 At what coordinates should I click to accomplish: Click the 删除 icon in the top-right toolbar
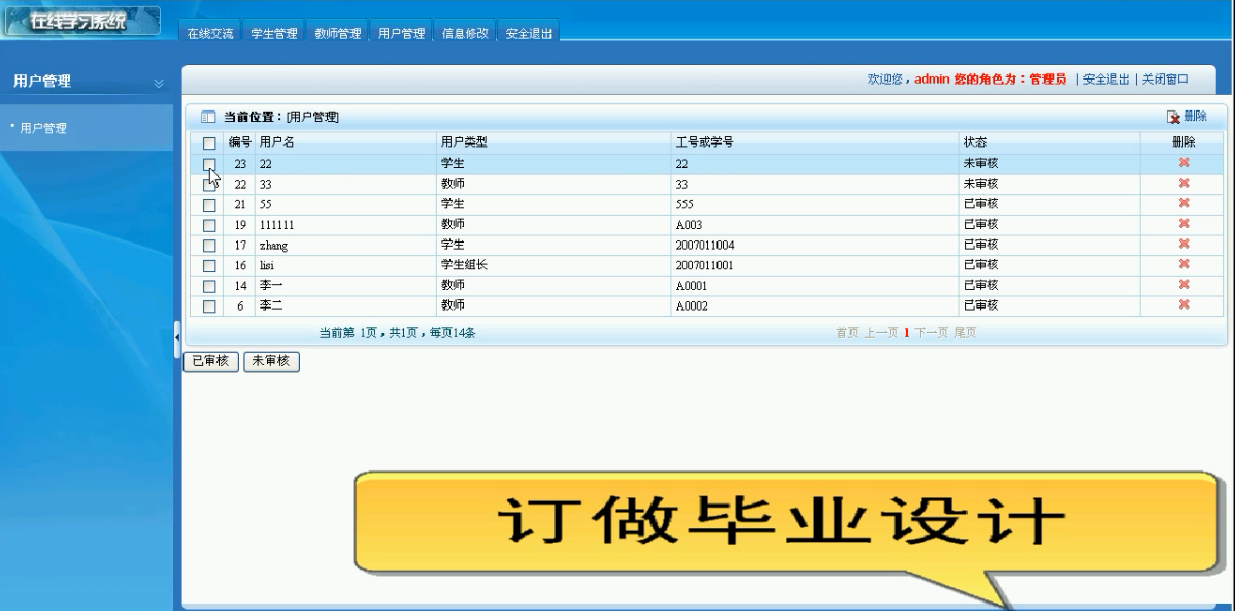point(1187,117)
